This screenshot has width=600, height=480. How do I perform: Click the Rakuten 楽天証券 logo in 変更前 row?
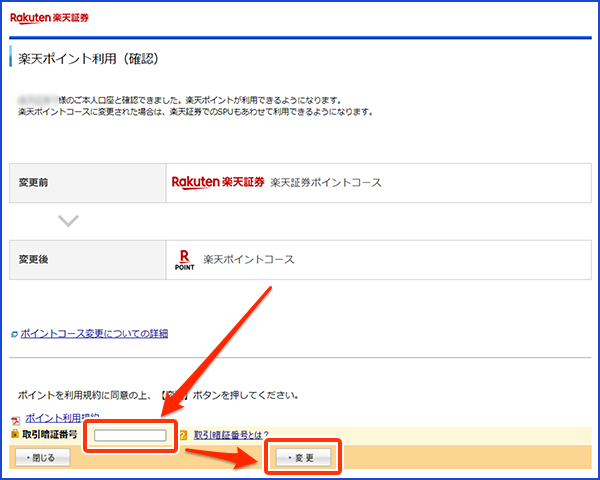point(218,183)
